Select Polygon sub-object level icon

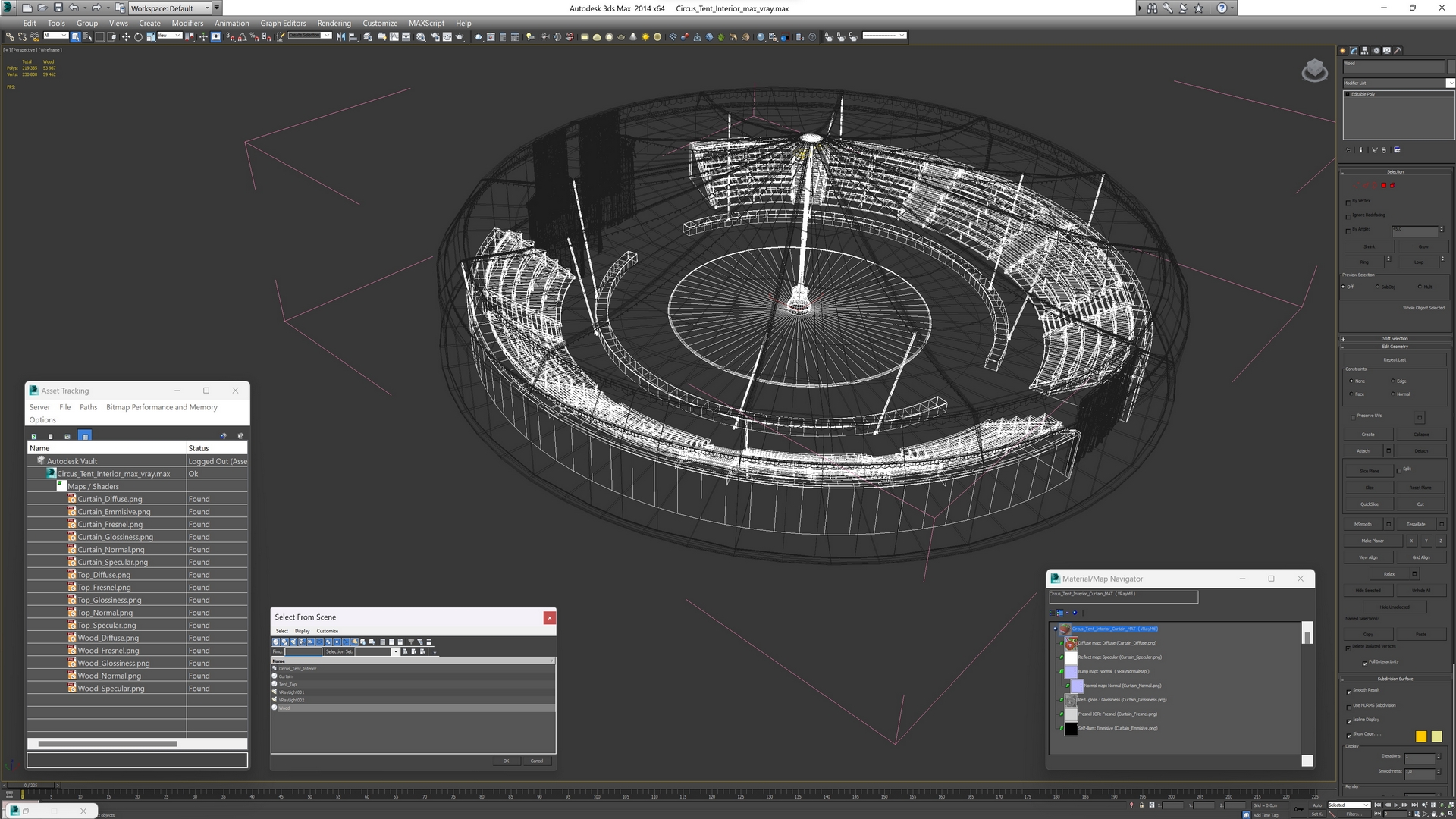pos(1383,185)
